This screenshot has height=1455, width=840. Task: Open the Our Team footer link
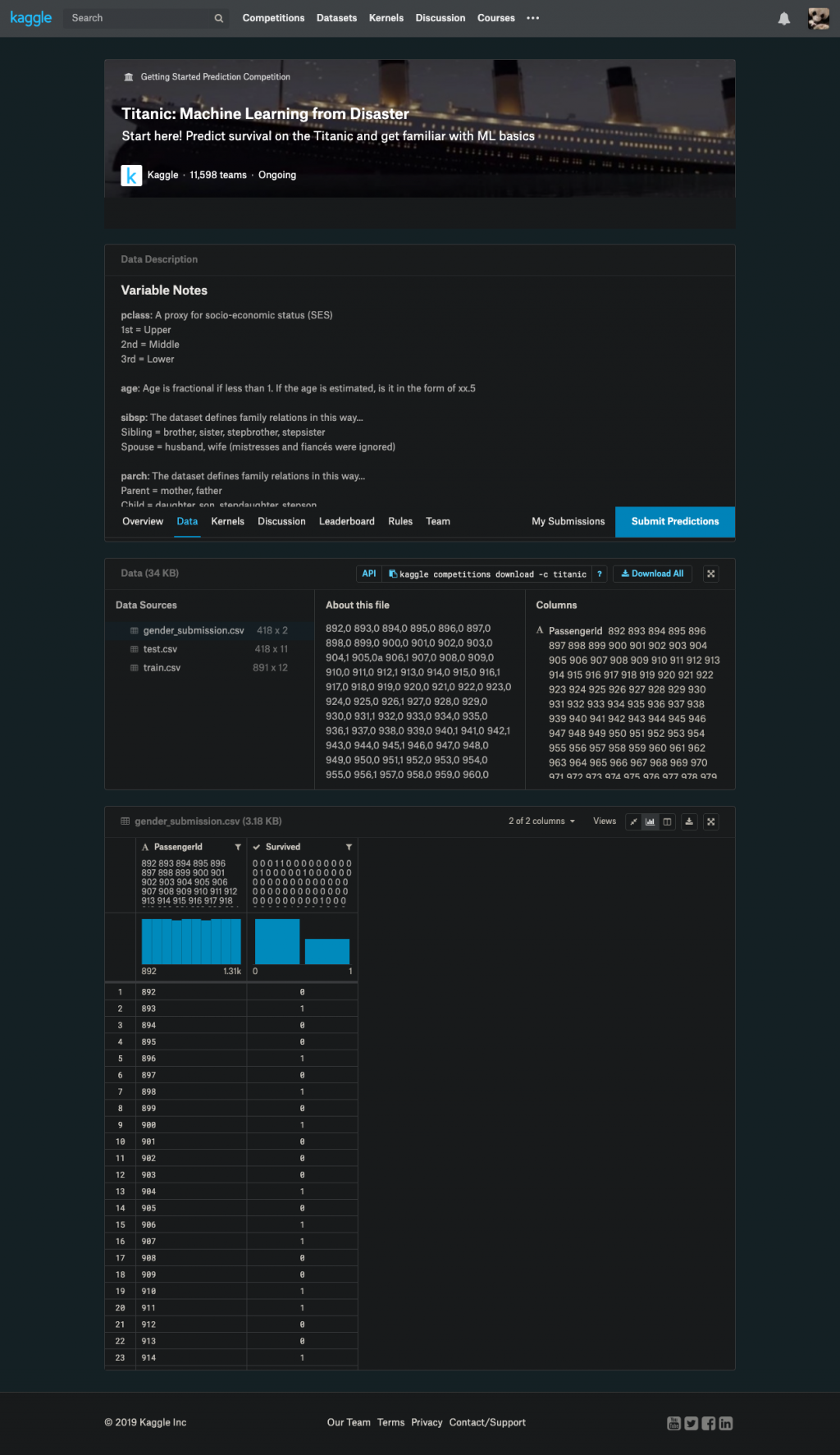(x=349, y=1423)
